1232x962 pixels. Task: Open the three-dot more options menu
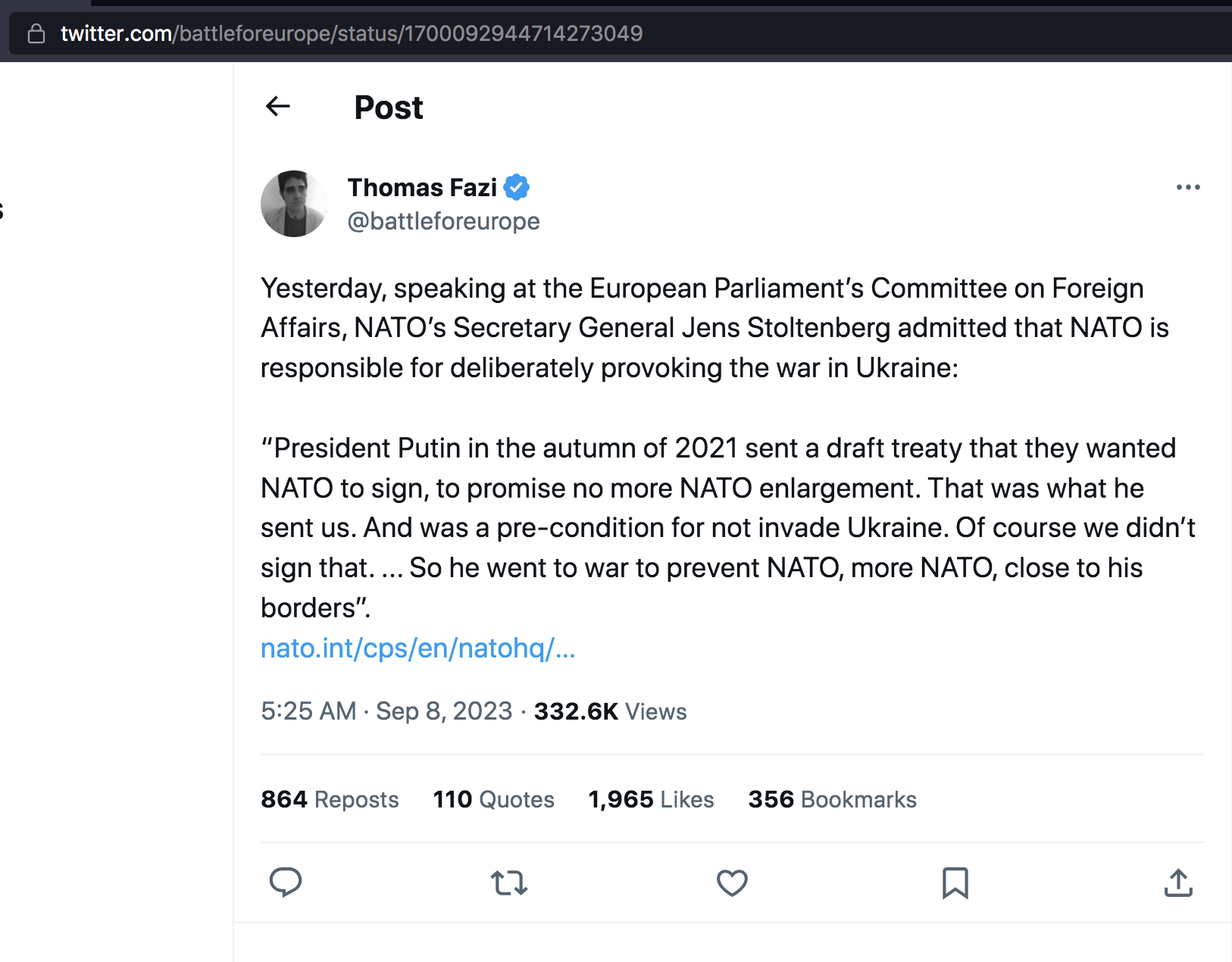(1187, 187)
